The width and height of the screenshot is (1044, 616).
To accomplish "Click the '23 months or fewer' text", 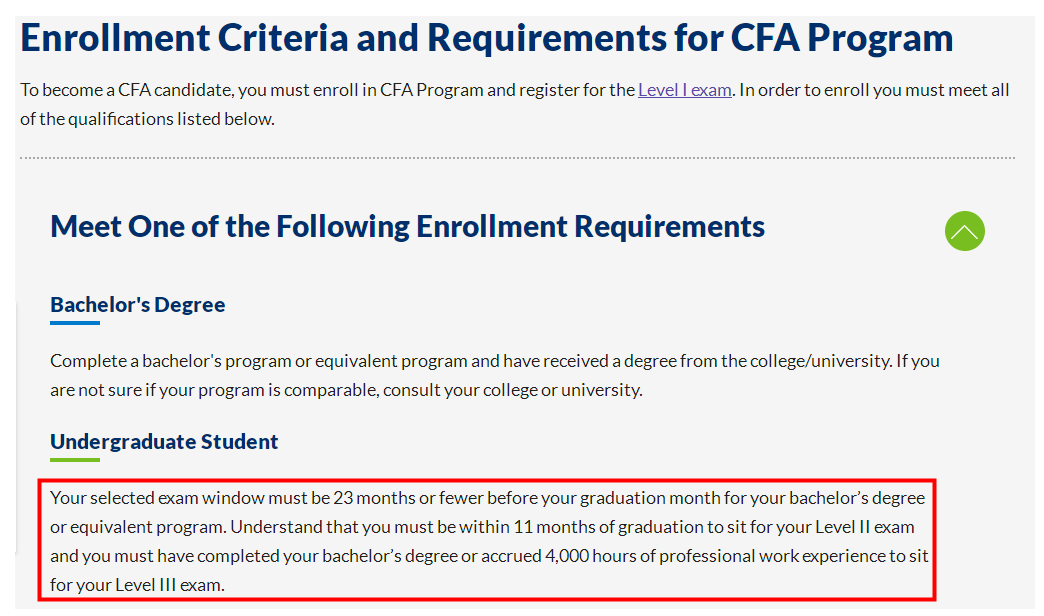I will click(408, 497).
